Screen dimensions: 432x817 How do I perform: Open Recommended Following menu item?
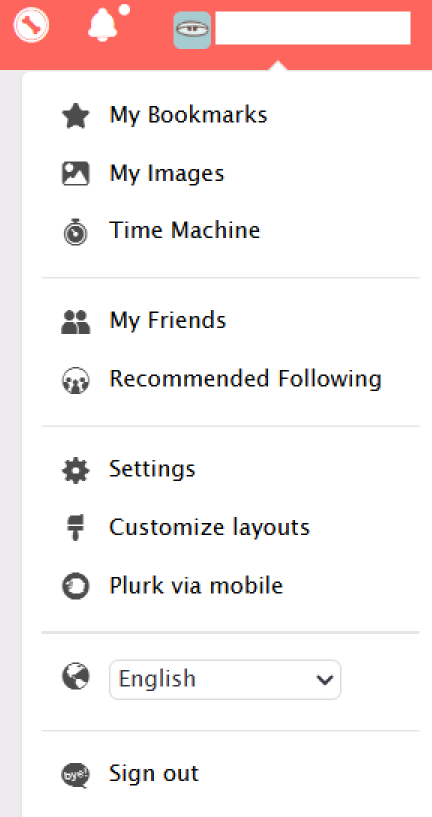[245, 379]
